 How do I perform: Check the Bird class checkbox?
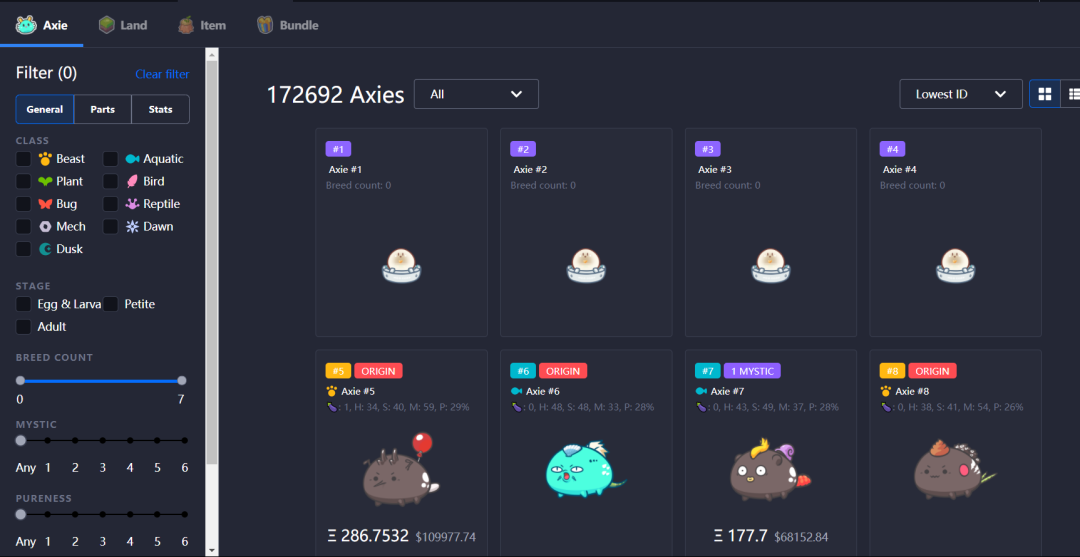[x=110, y=182]
